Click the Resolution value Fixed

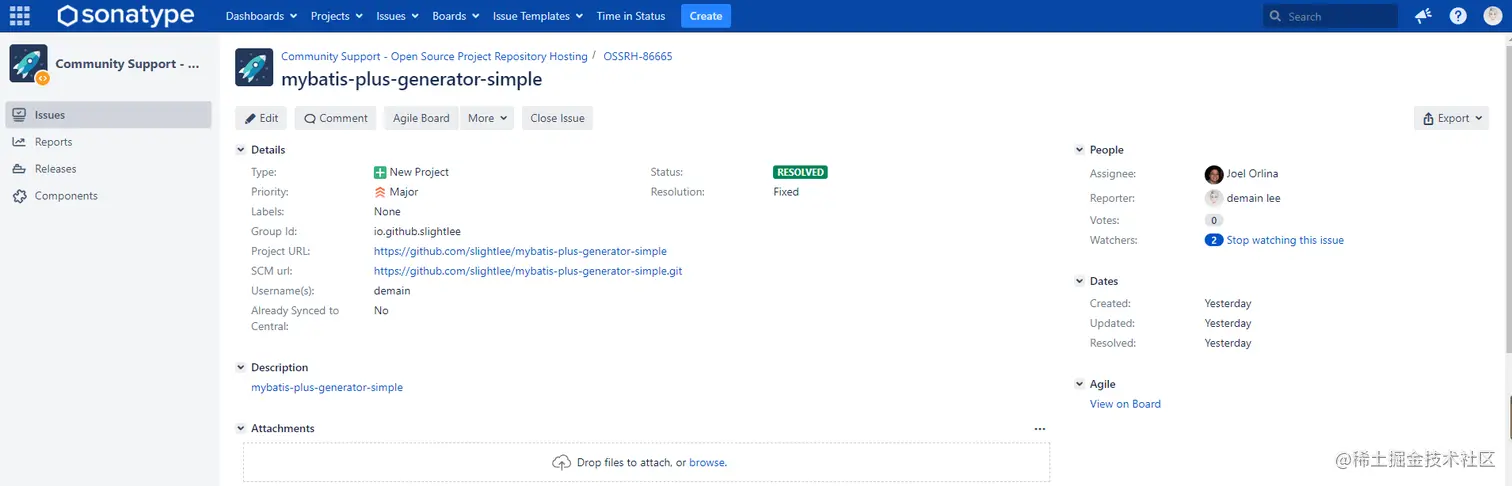click(x=786, y=192)
